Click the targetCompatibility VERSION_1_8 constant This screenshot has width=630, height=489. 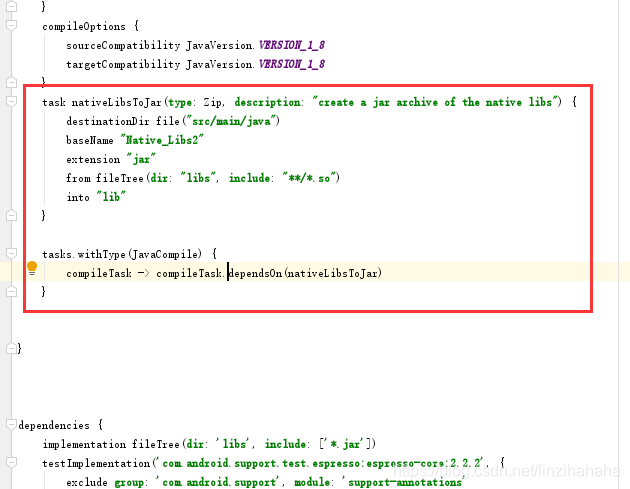292,64
